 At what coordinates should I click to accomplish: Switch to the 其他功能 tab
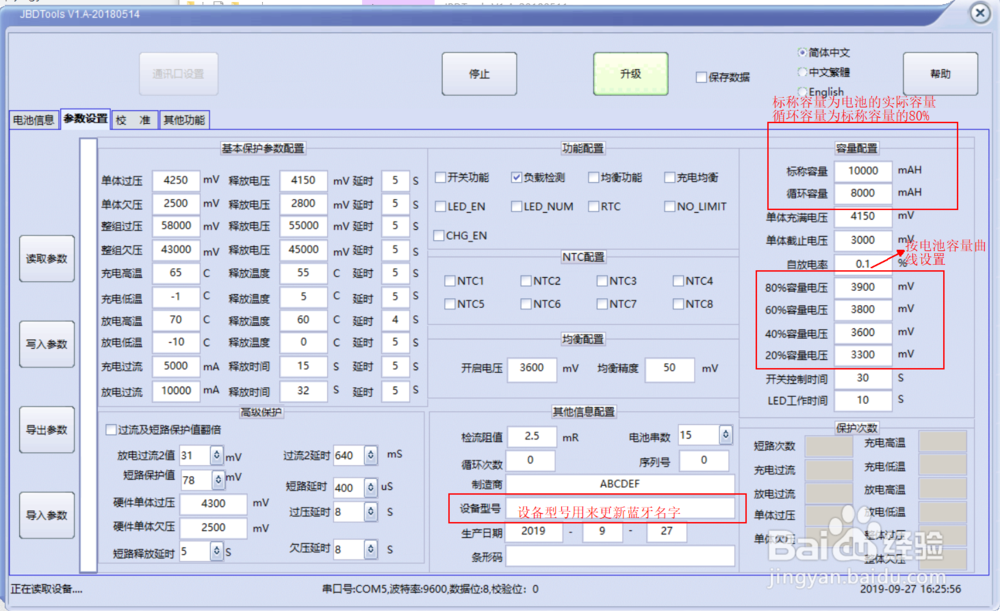[x=184, y=120]
